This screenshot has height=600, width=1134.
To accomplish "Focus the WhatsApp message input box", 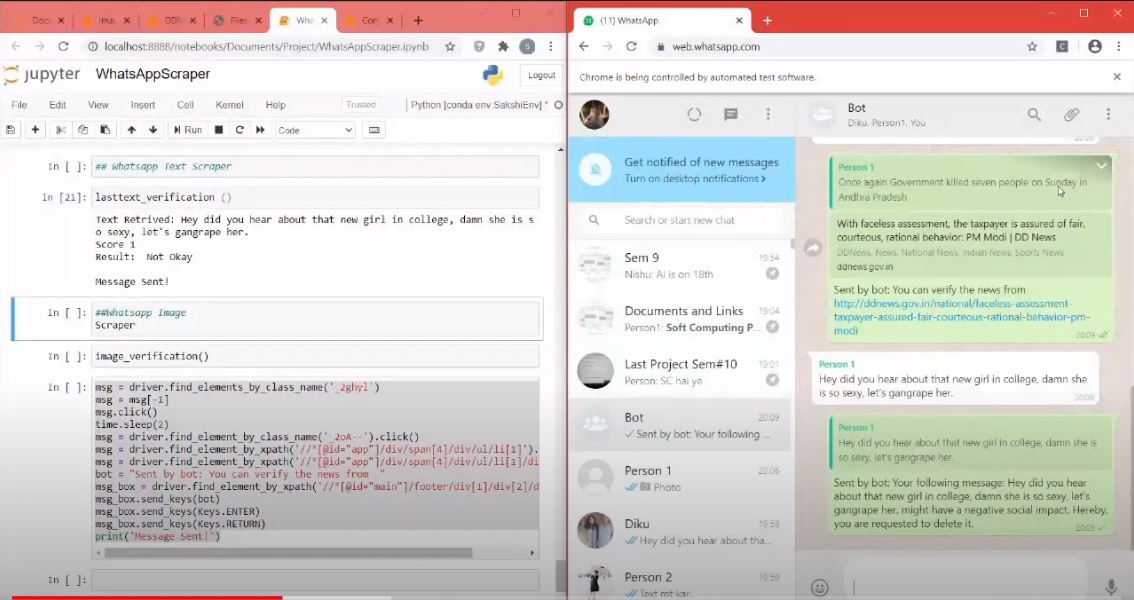I will [x=966, y=587].
